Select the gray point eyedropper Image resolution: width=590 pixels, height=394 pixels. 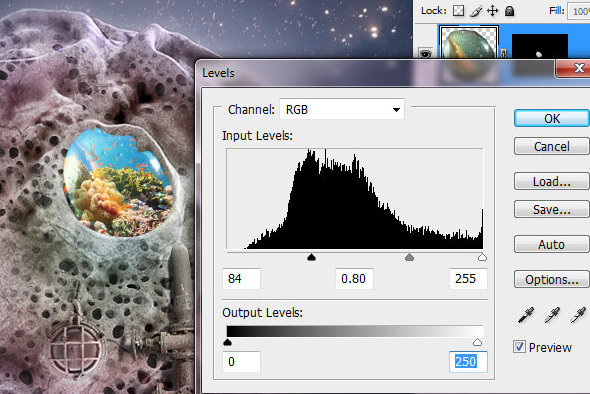[x=552, y=315]
